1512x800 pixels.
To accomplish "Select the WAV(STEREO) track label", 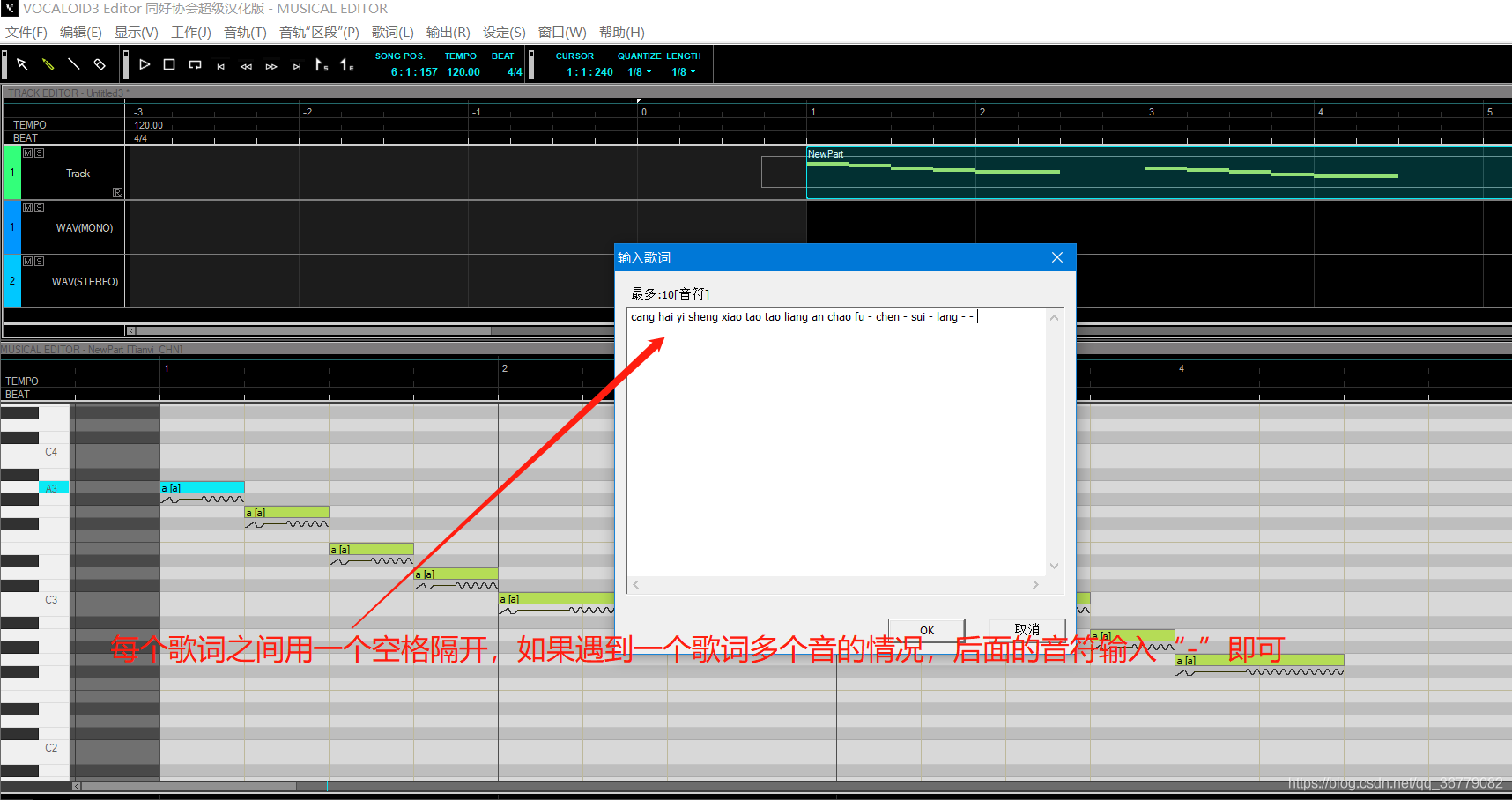I will tap(85, 282).
